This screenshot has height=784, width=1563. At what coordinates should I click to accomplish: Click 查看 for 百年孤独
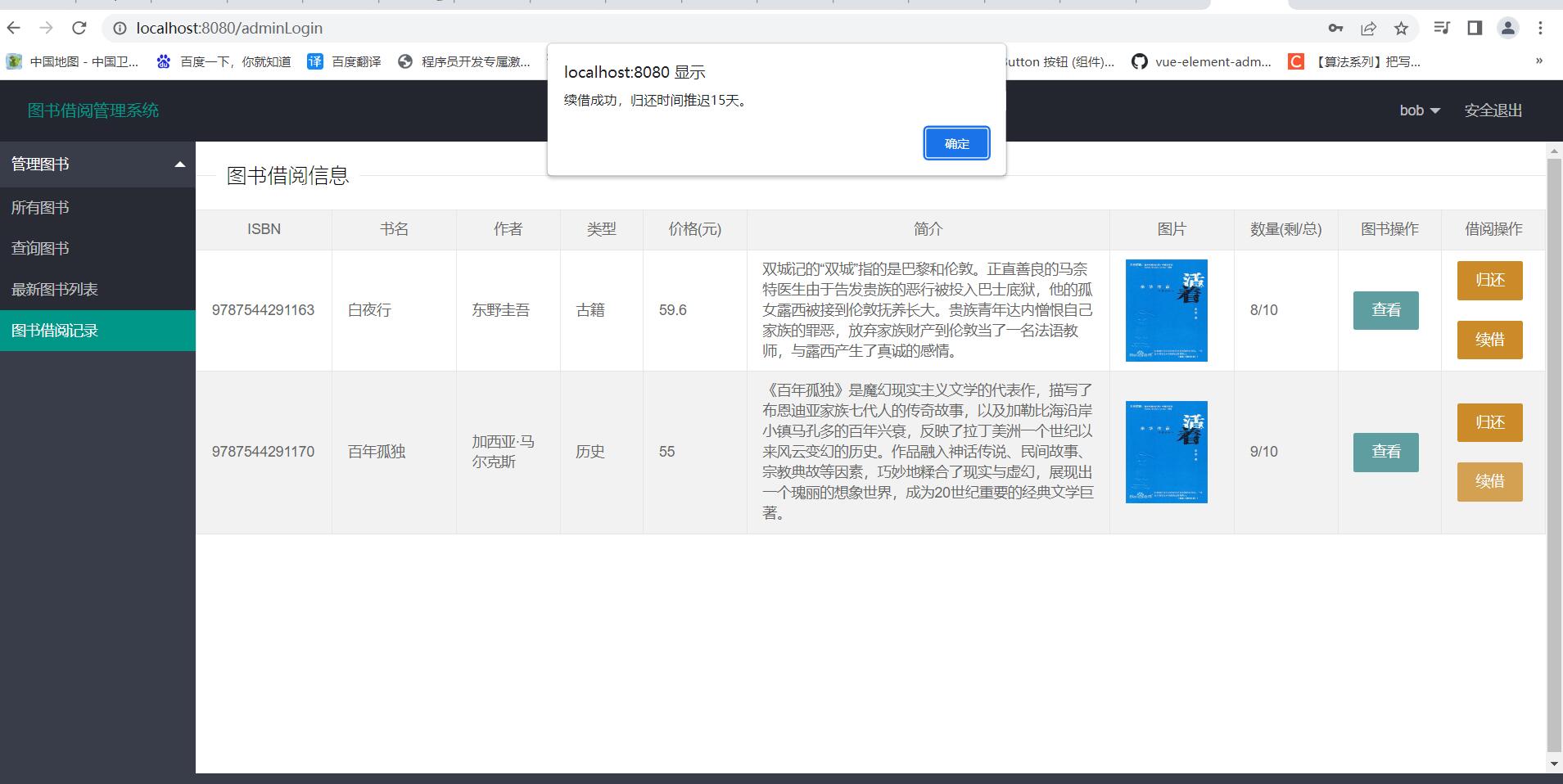coord(1385,452)
